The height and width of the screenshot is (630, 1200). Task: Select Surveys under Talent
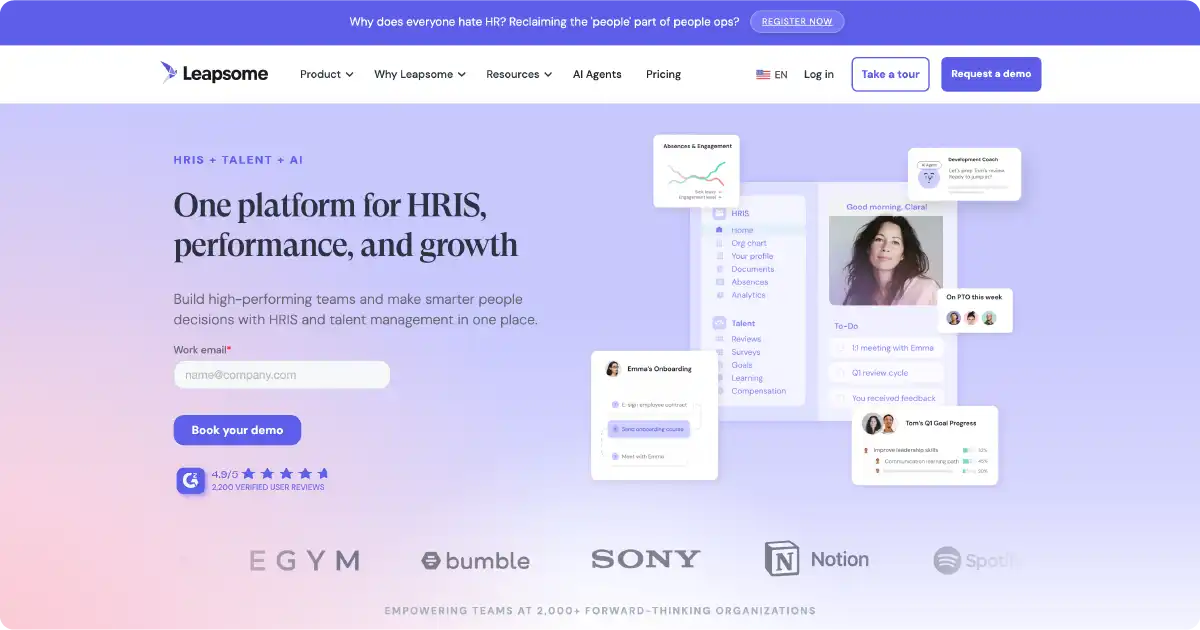[x=746, y=352]
